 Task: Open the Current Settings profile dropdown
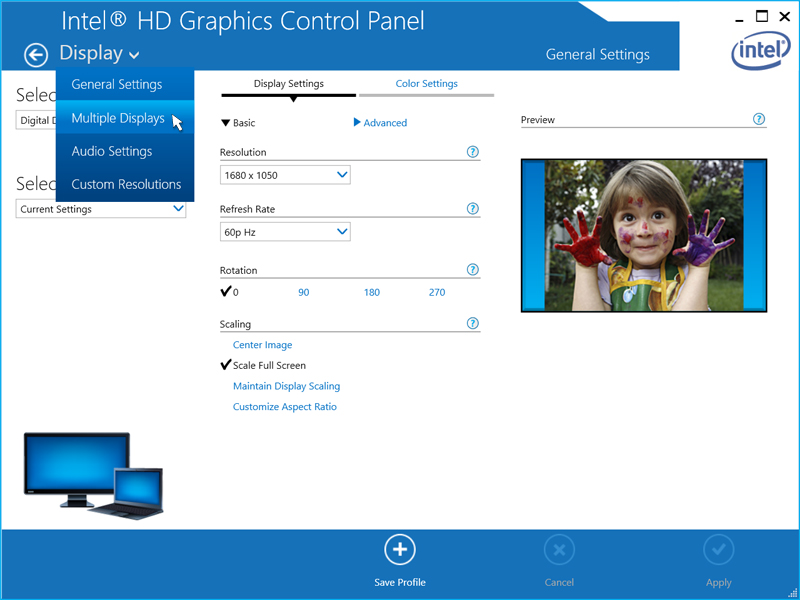[x=101, y=209]
